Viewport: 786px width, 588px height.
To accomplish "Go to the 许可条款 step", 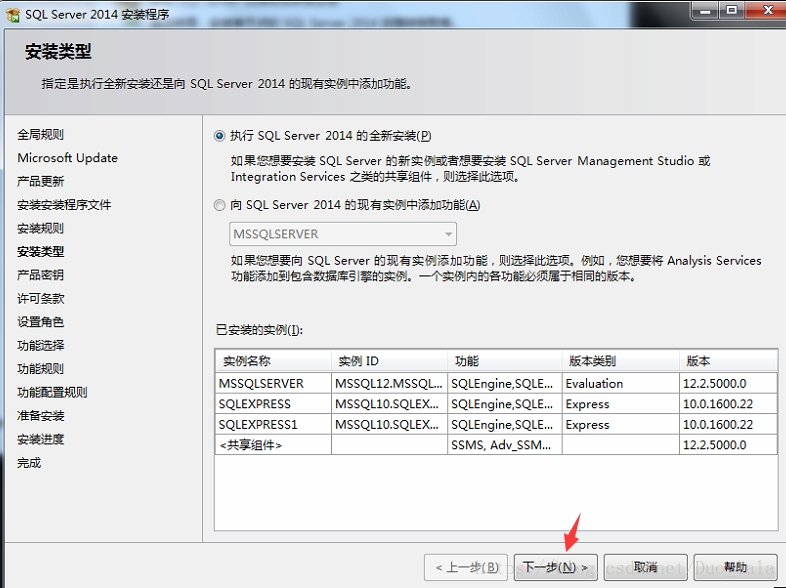I will pyautogui.click(x=41, y=299).
